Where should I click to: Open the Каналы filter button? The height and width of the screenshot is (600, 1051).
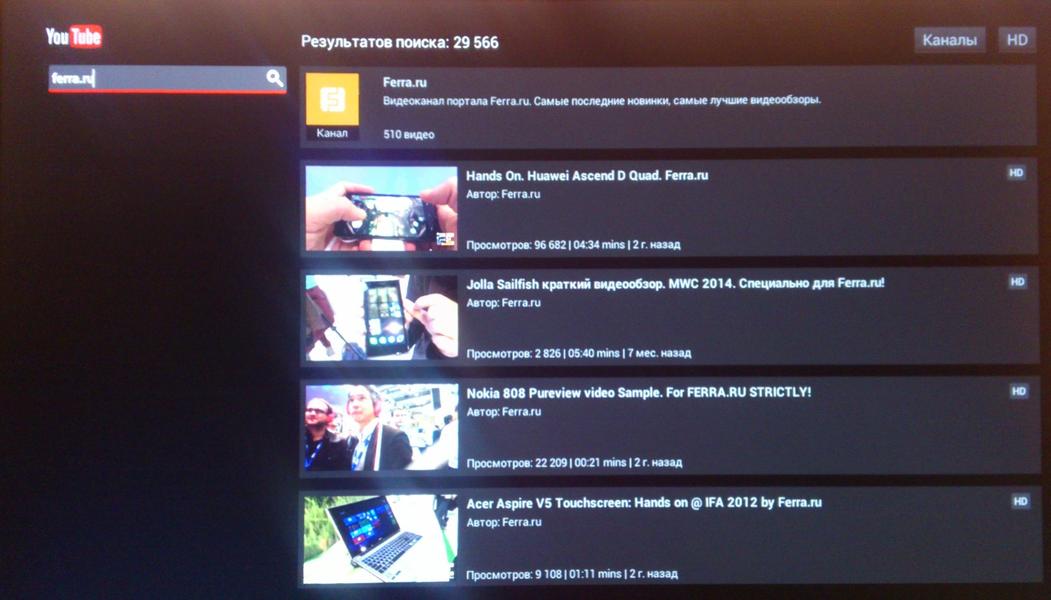click(x=950, y=40)
